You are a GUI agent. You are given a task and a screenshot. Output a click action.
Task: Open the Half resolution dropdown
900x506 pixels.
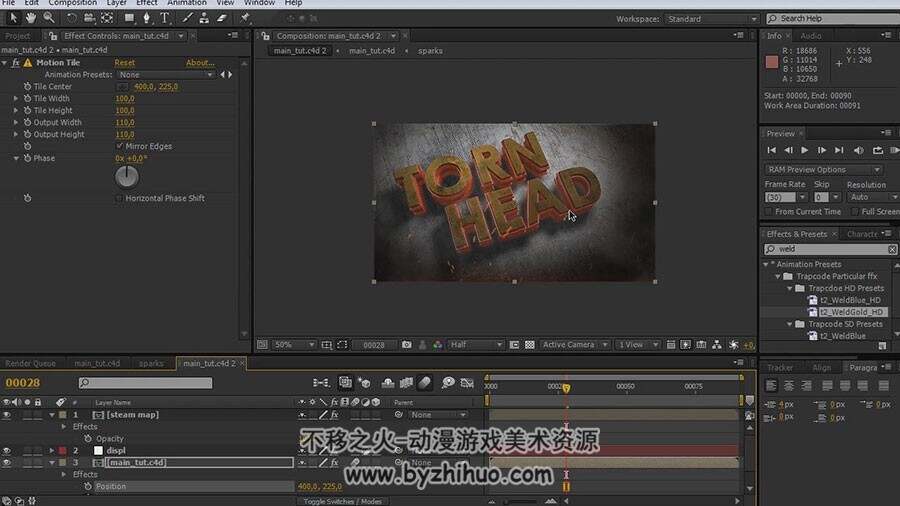click(476, 345)
